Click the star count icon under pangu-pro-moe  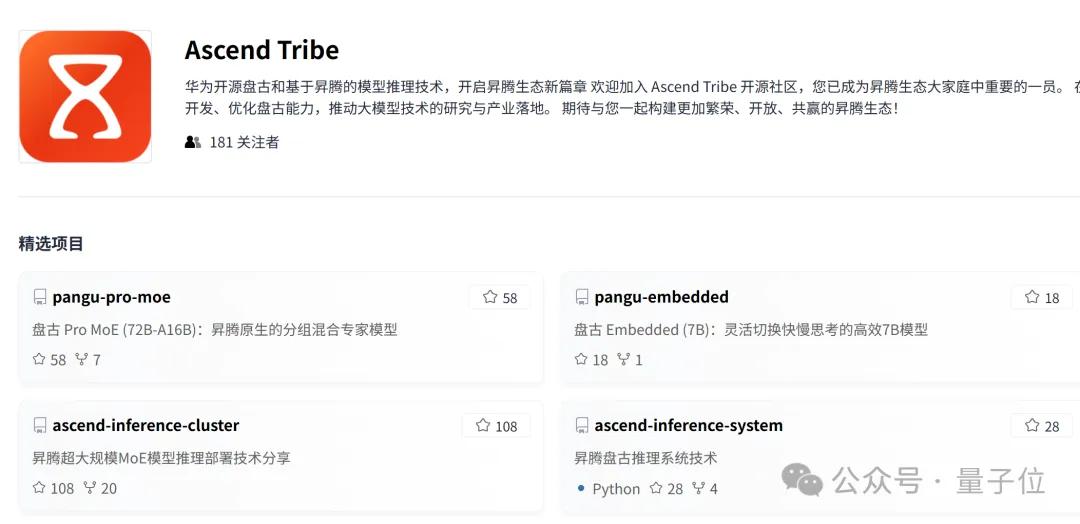[39, 359]
